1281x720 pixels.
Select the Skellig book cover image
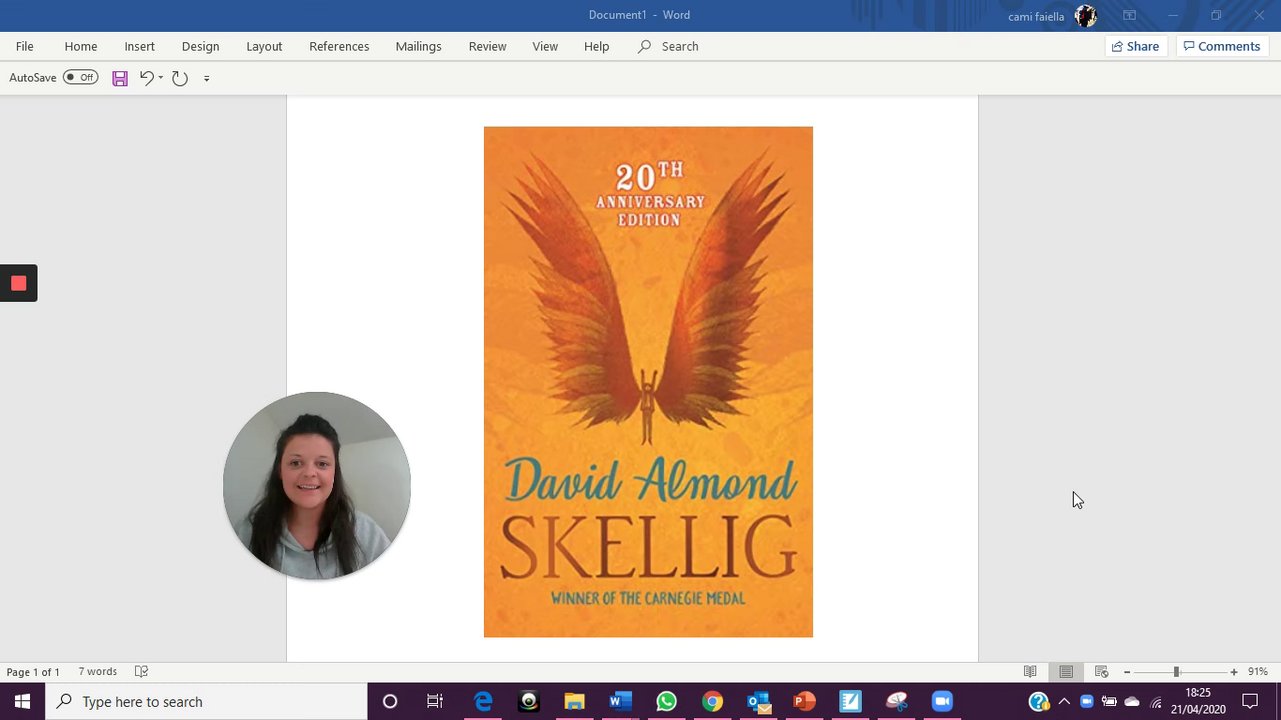coord(648,382)
